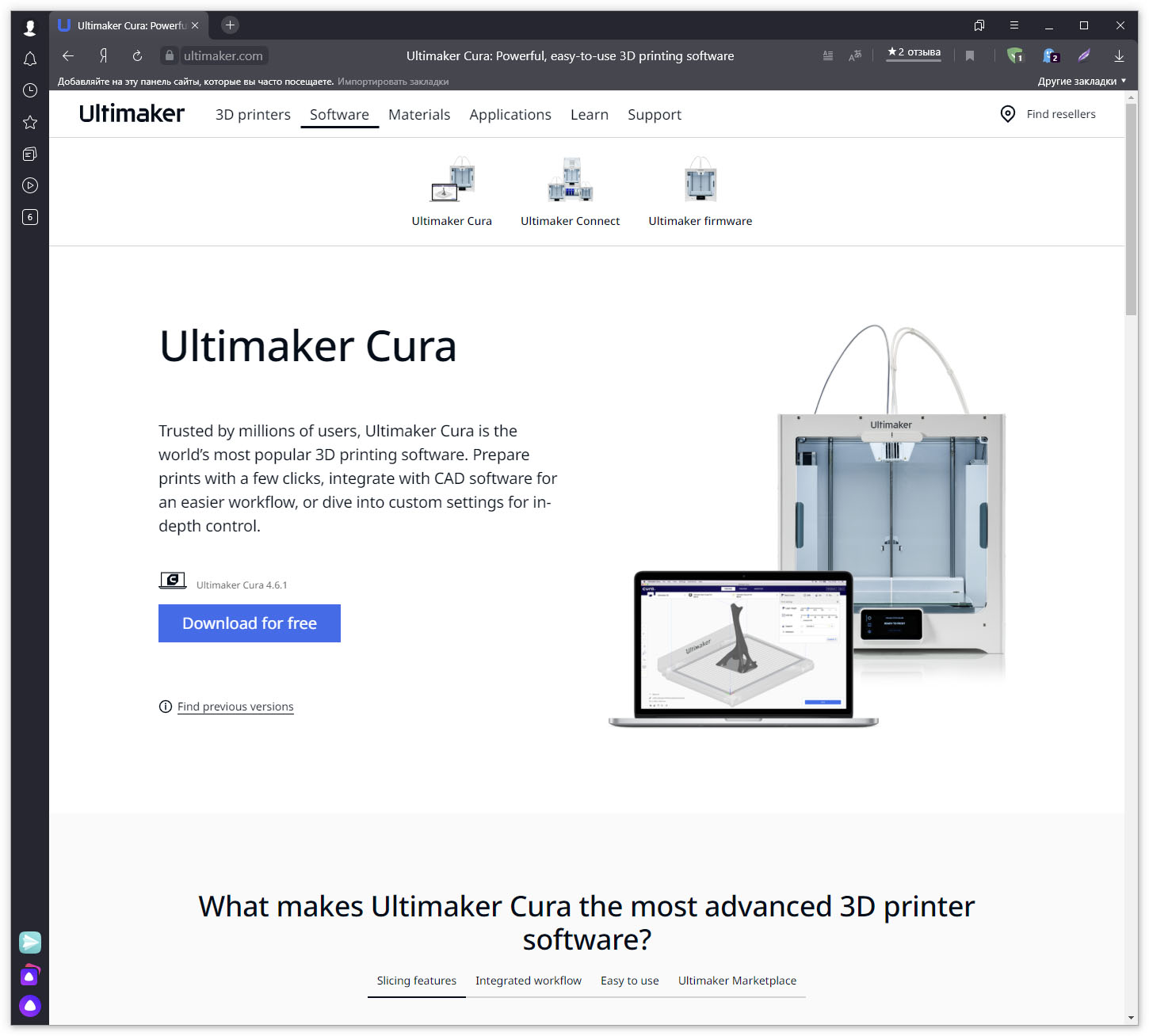Click the Download for free button
Screen dimensions: 1149x1036
(250, 623)
